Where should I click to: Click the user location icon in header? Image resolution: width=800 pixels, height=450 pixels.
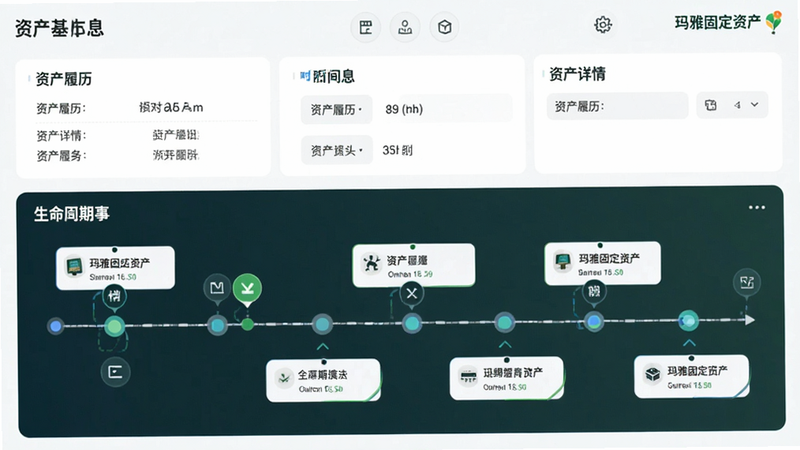pyautogui.click(x=405, y=27)
